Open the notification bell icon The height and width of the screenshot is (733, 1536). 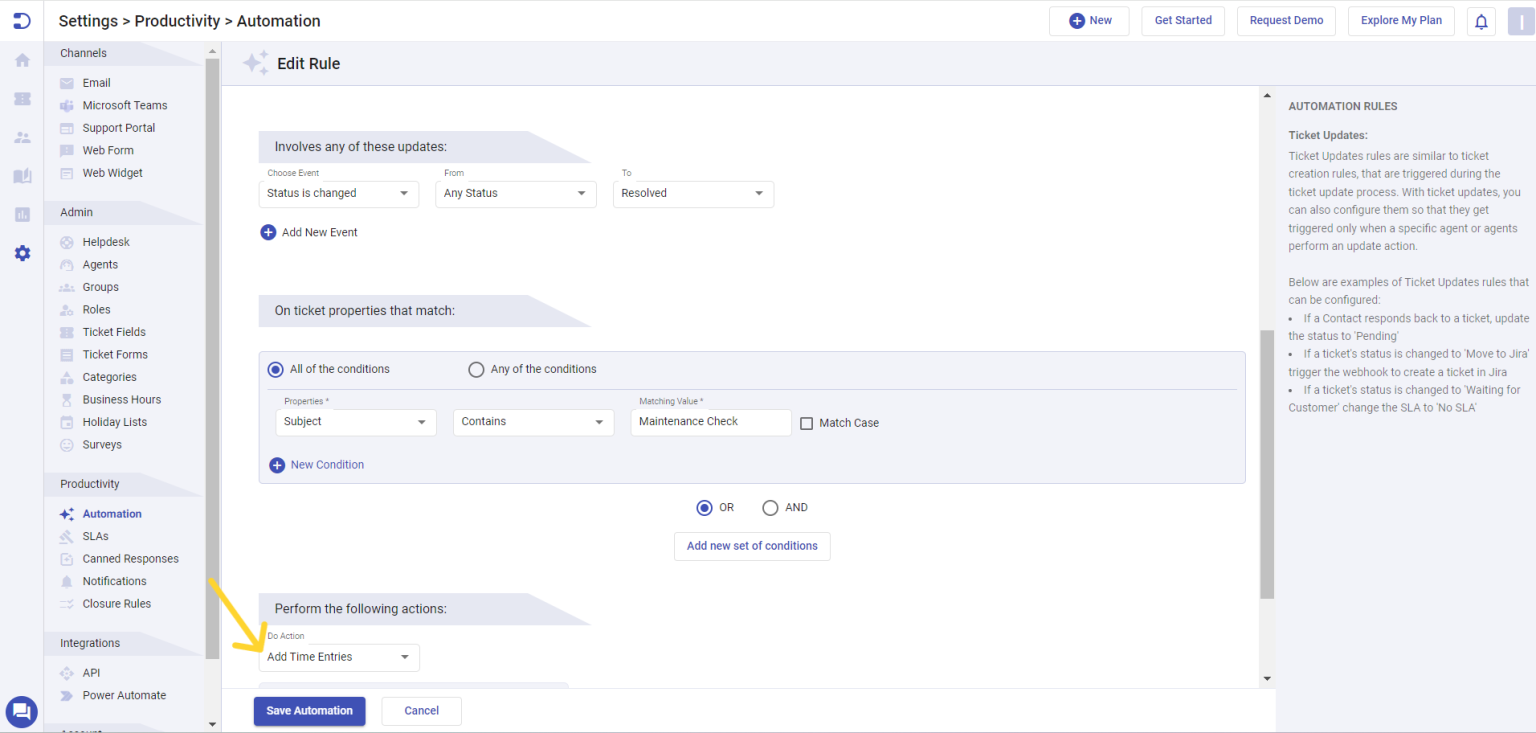coord(1481,20)
